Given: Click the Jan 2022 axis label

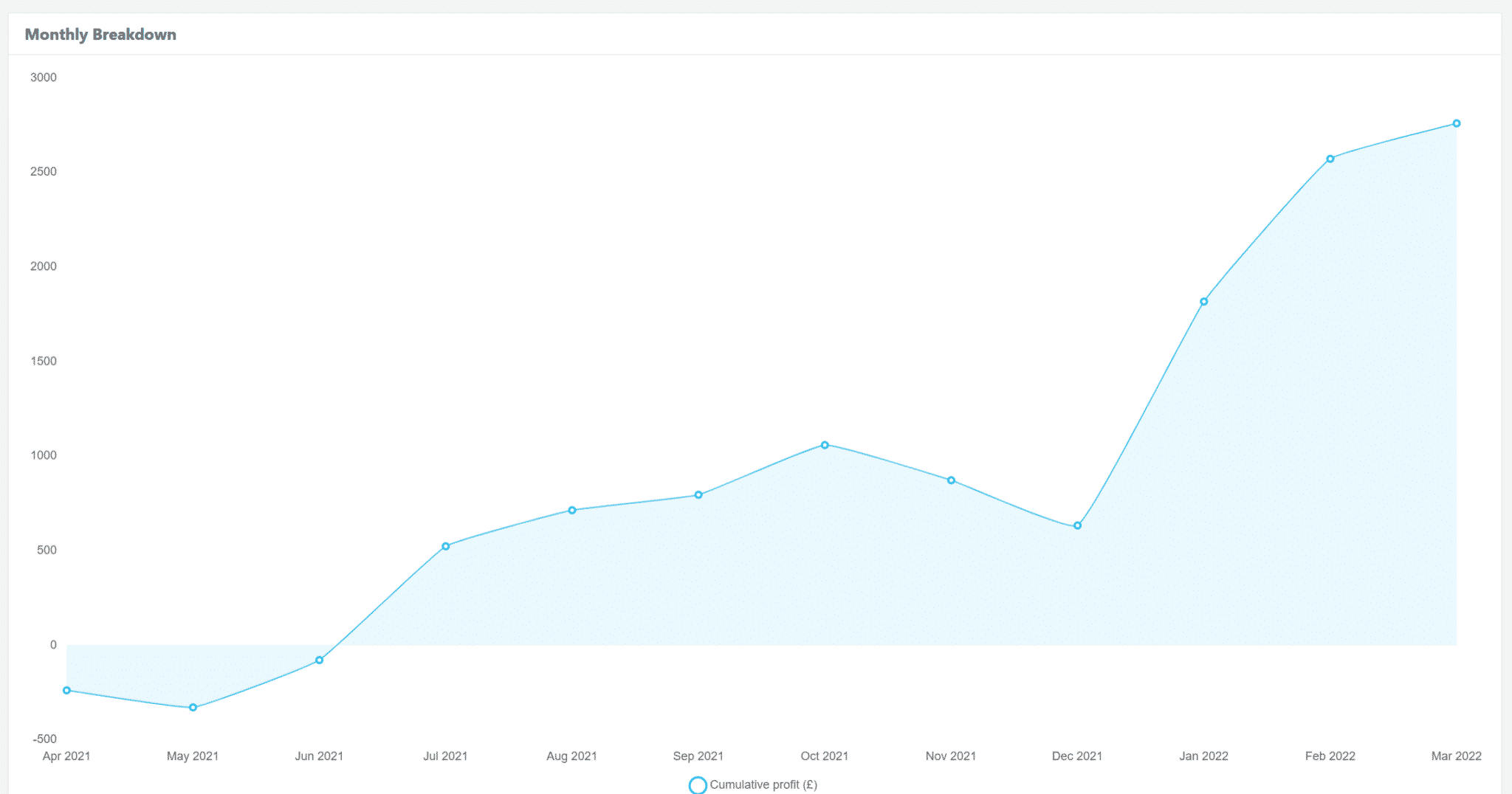Looking at the screenshot, I should click(1204, 756).
